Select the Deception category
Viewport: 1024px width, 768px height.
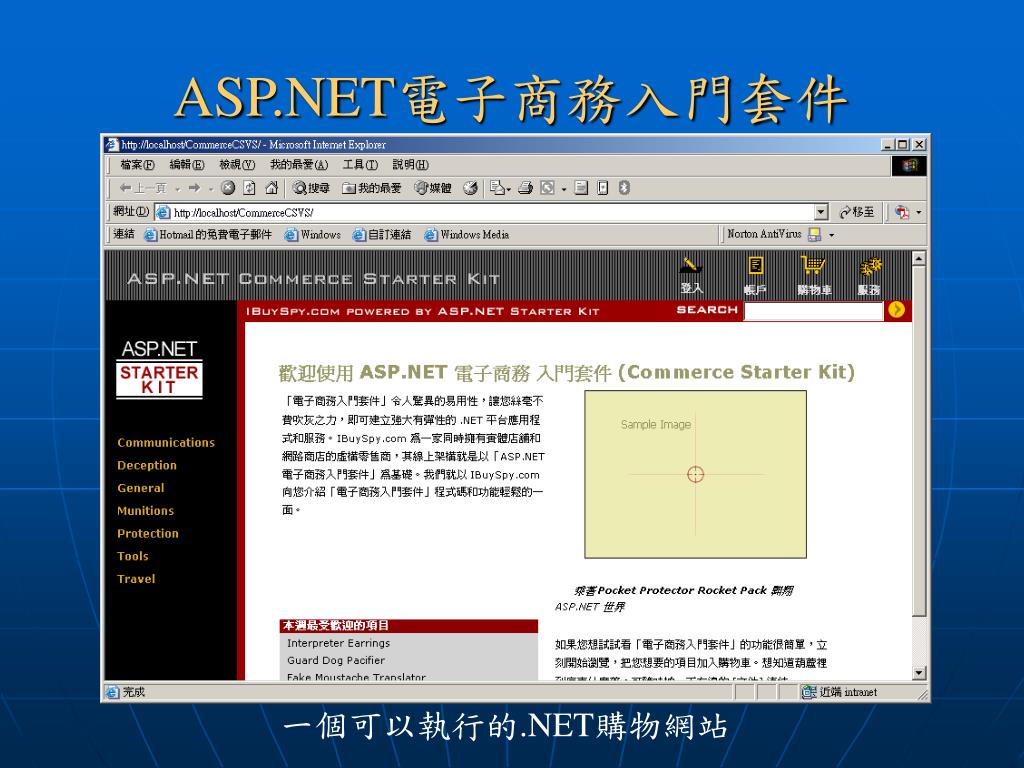tap(147, 465)
